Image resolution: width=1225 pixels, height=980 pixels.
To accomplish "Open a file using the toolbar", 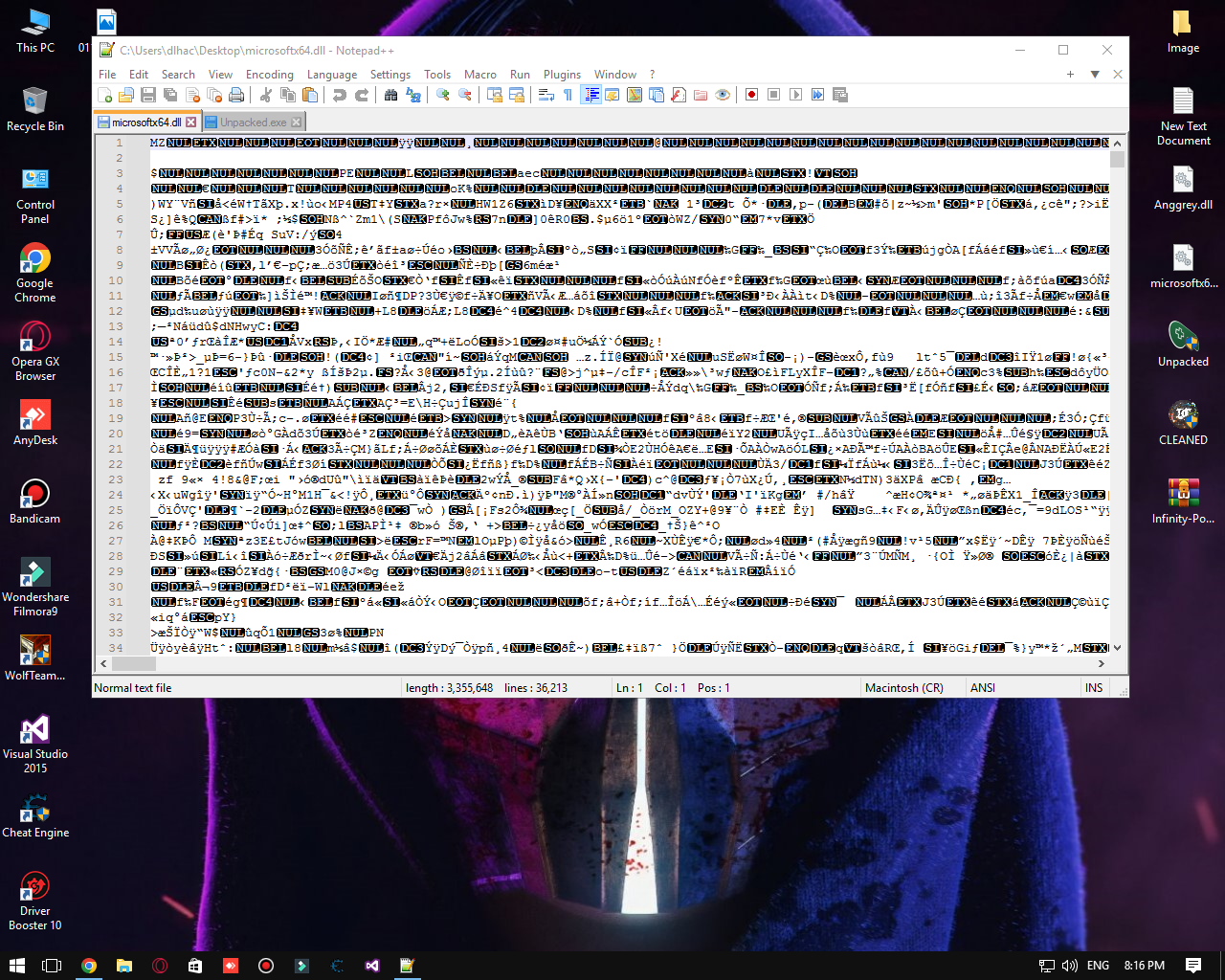I will coord(125,95).
